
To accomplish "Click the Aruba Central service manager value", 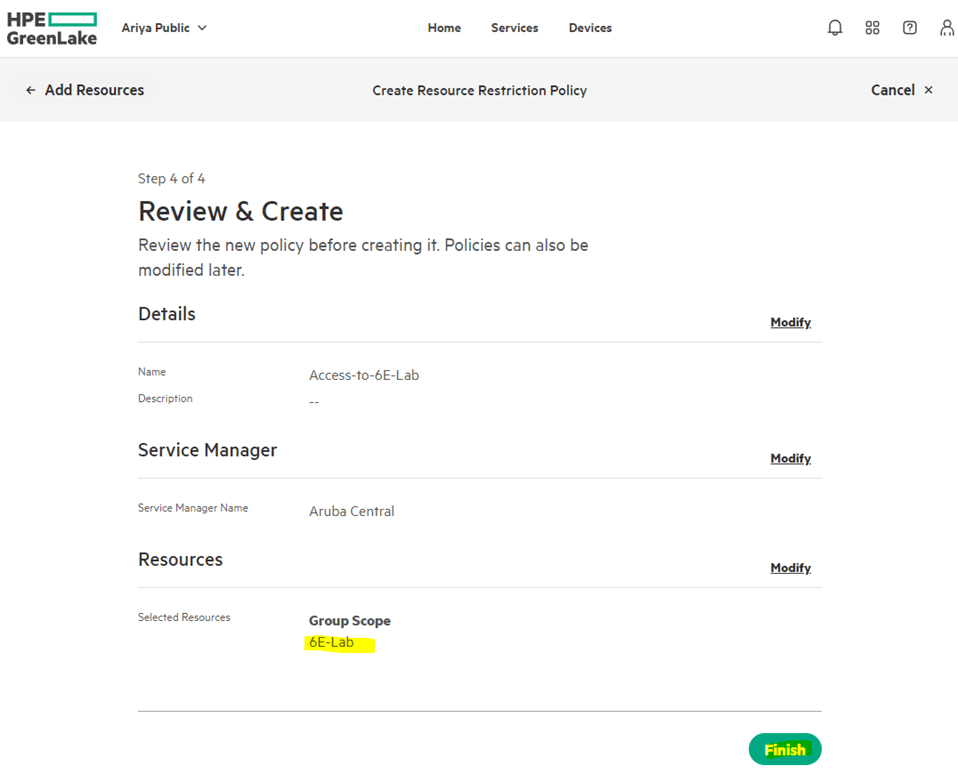I will tap(351, 511).
